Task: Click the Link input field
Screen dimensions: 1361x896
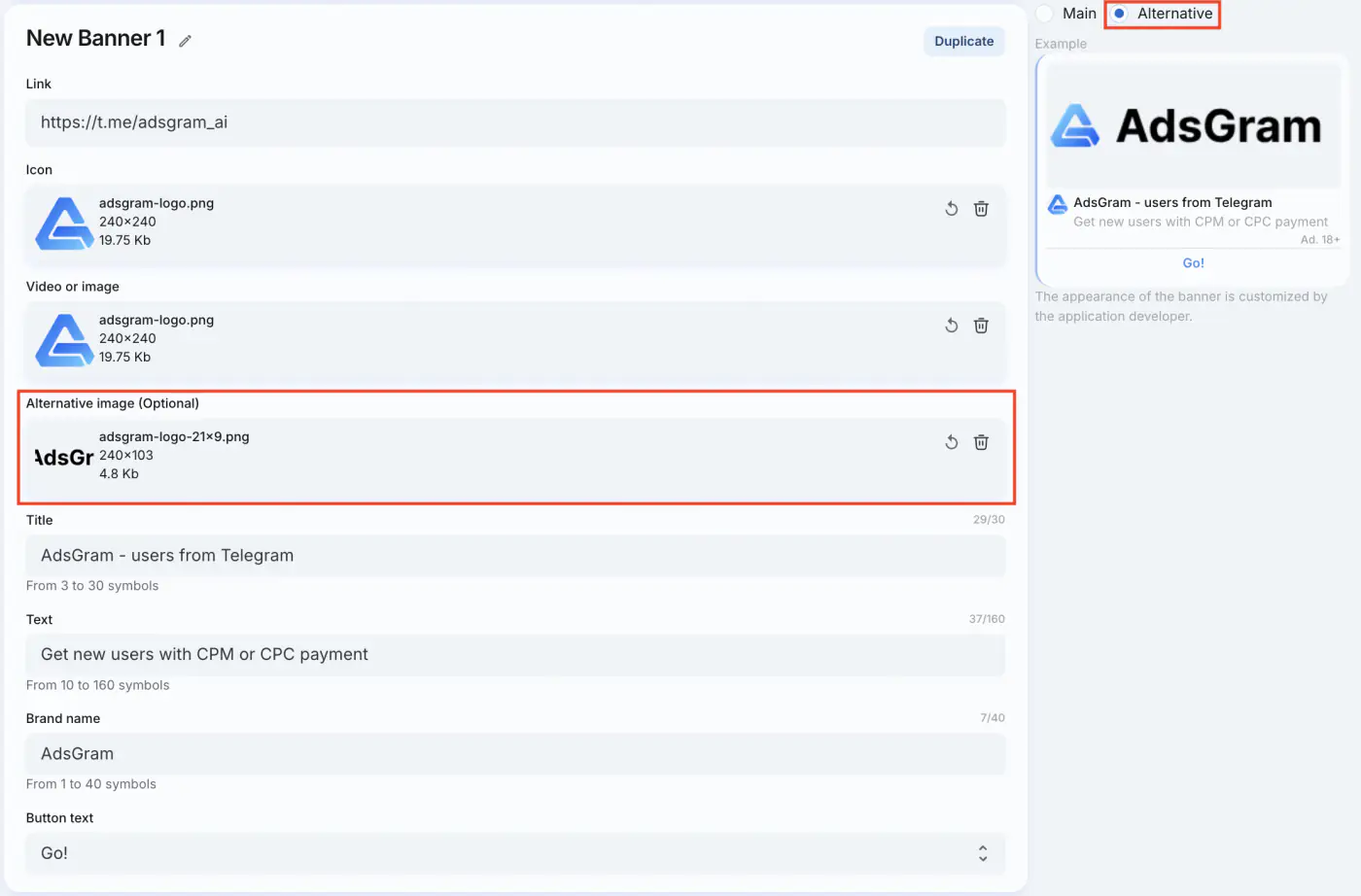Action: (515, 122)
